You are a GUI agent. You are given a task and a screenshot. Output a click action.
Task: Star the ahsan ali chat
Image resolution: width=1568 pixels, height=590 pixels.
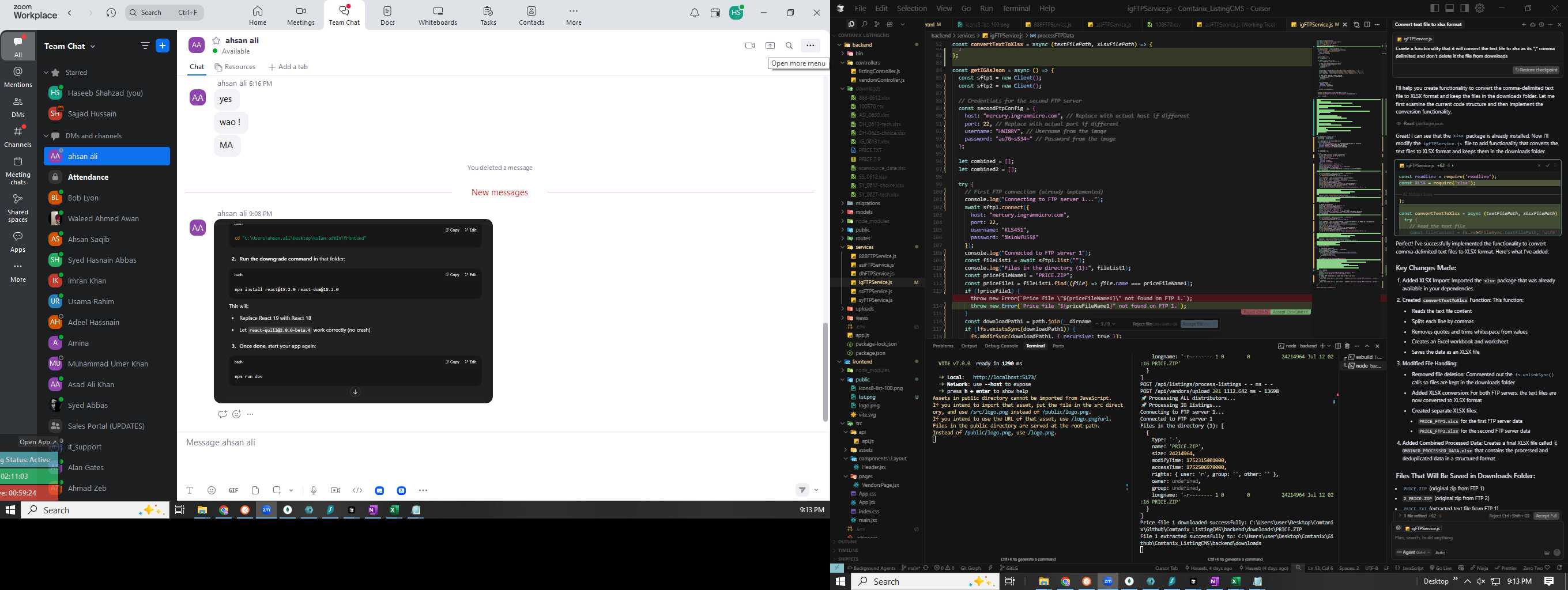tap(216, 40)
